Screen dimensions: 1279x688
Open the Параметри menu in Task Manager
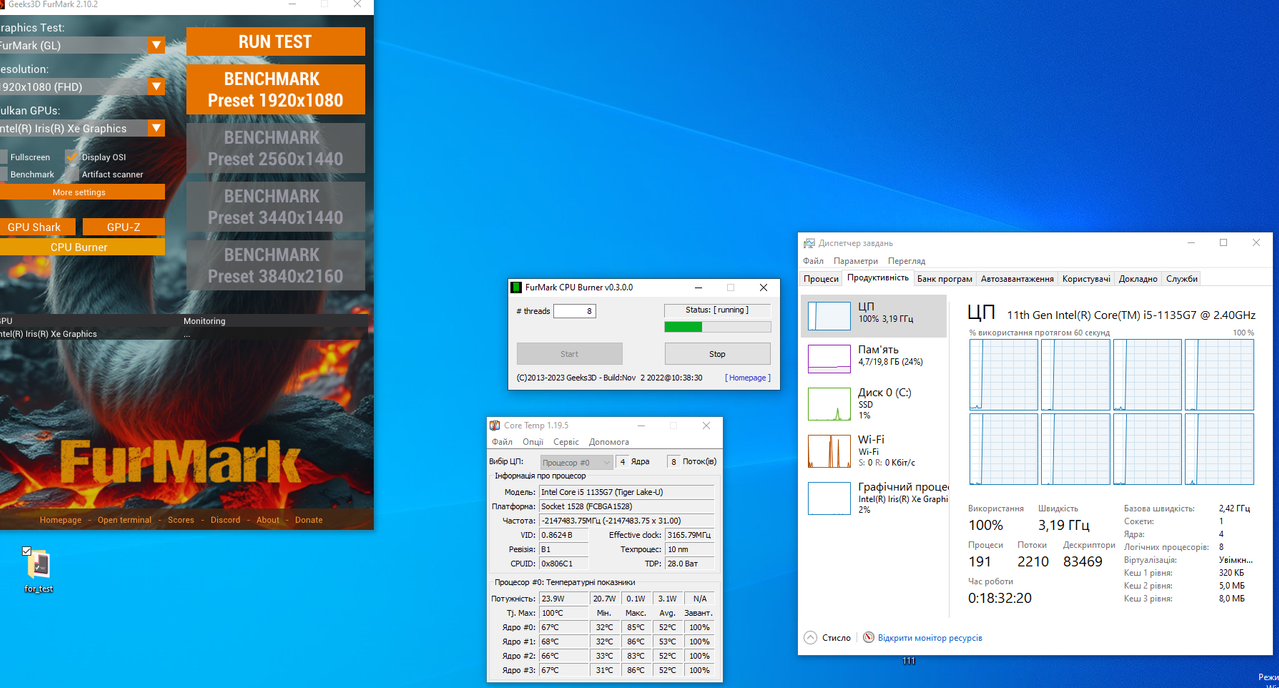point(856,261)
